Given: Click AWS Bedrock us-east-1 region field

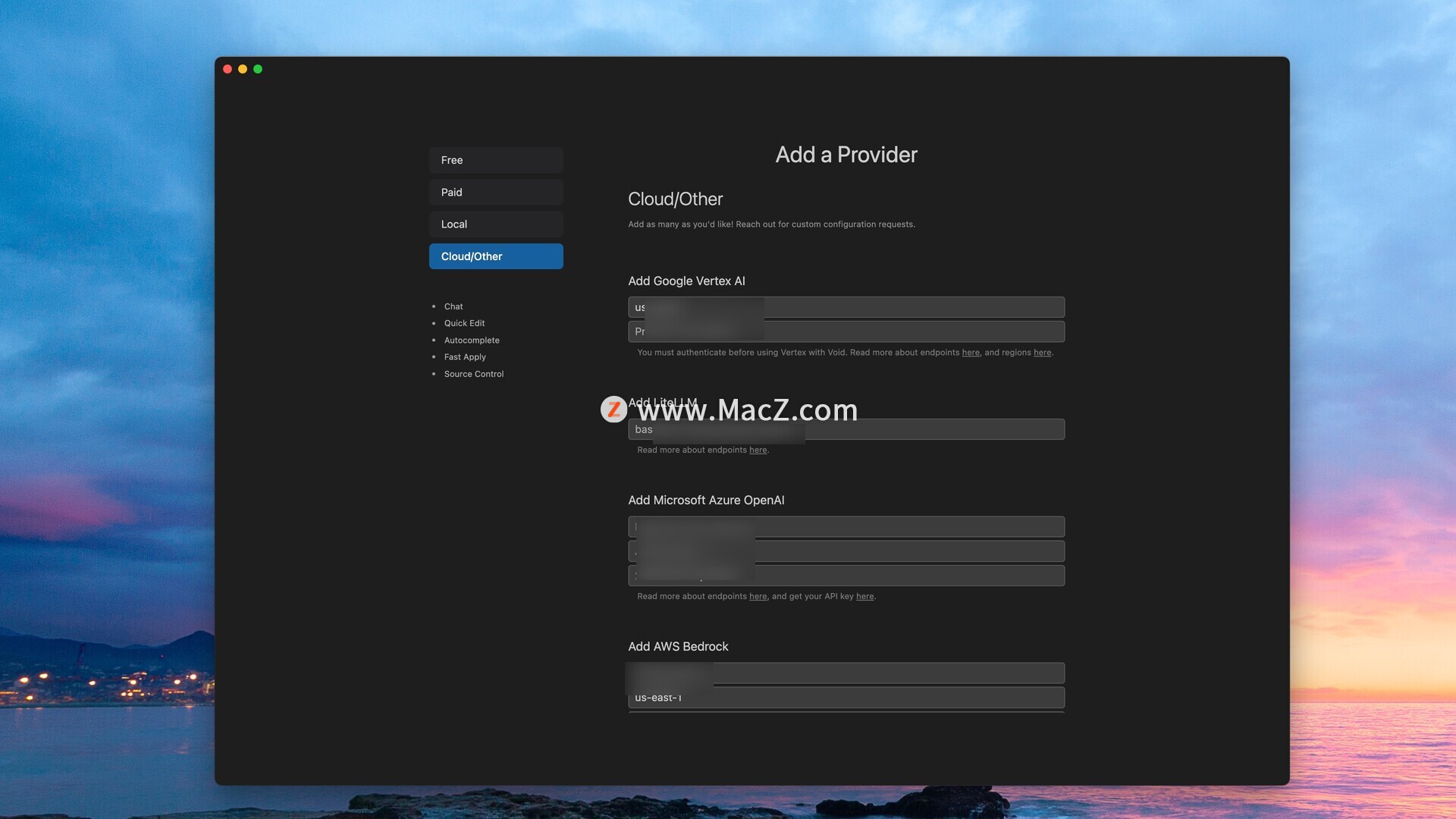Looking at the screenshot, I should point(846,698).
